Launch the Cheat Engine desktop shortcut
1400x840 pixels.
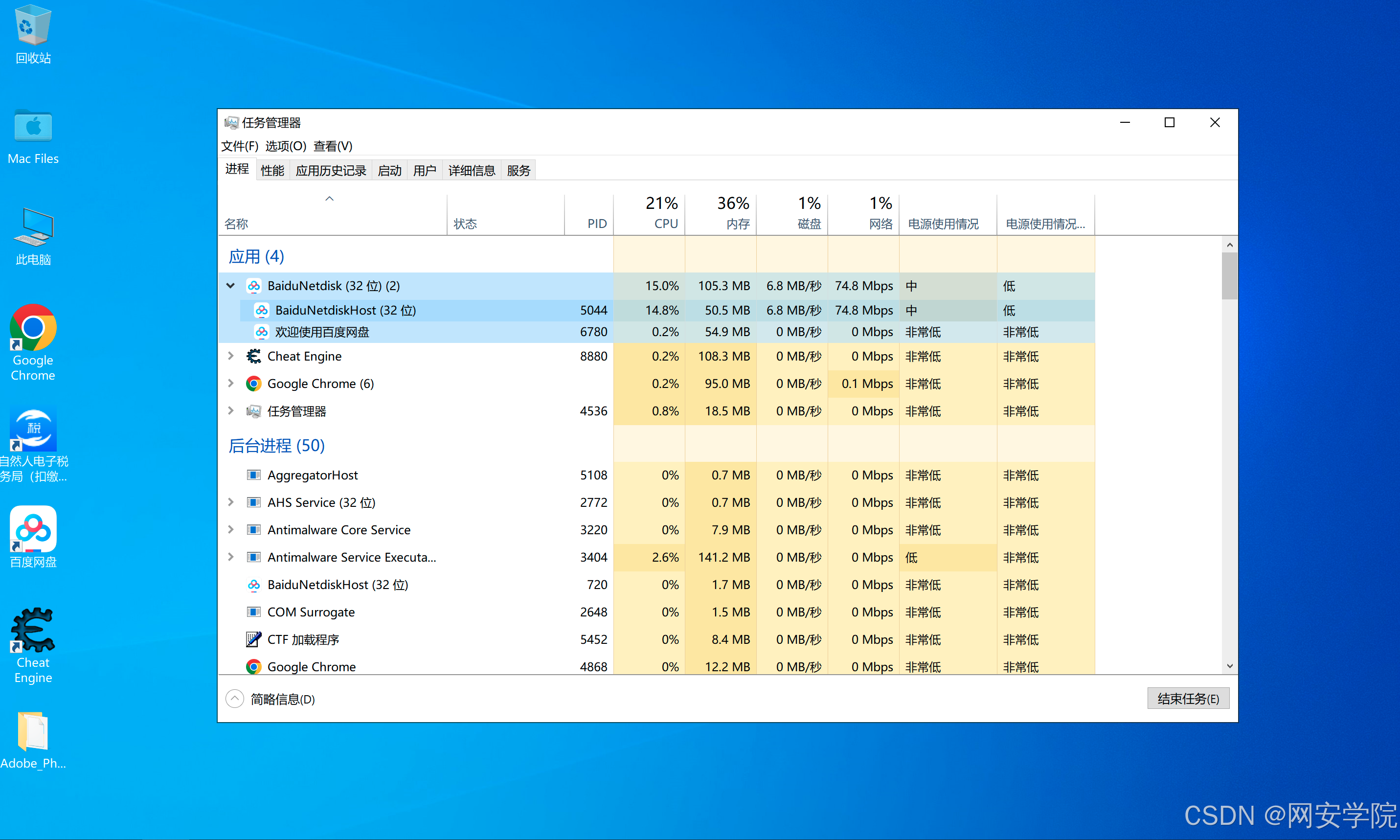[x=33, y=630]
